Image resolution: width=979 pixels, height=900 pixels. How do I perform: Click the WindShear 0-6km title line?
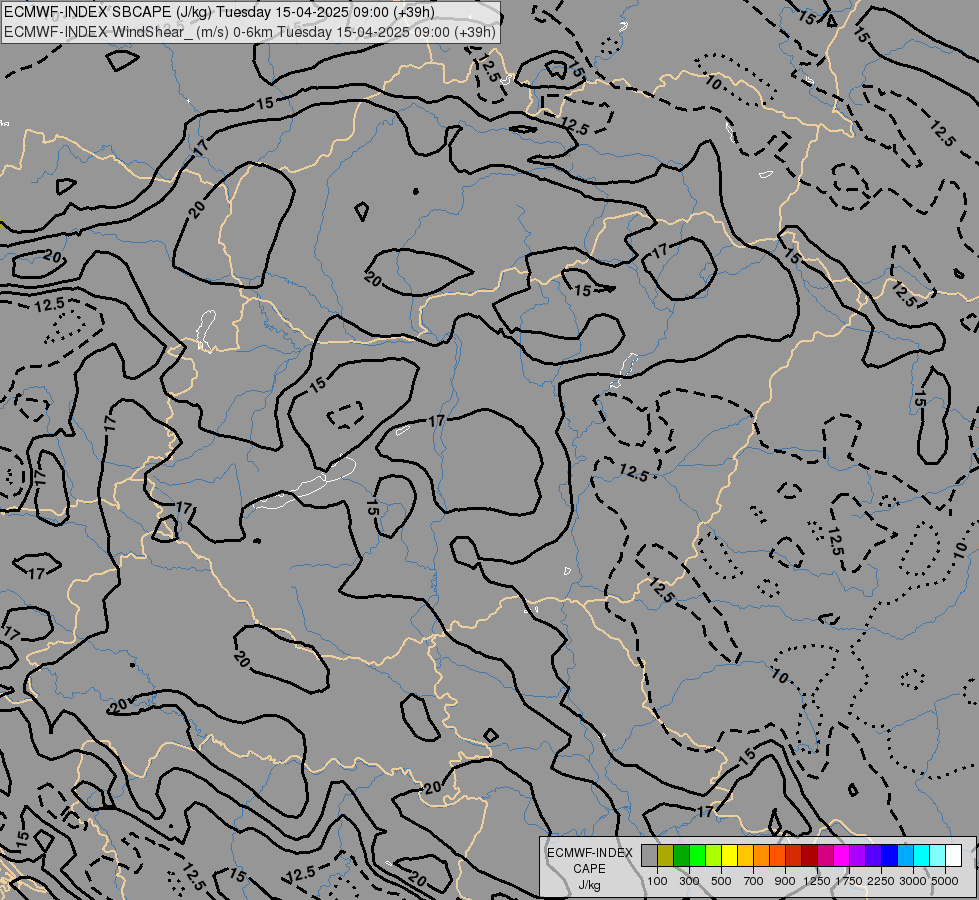tap(250, 31)
